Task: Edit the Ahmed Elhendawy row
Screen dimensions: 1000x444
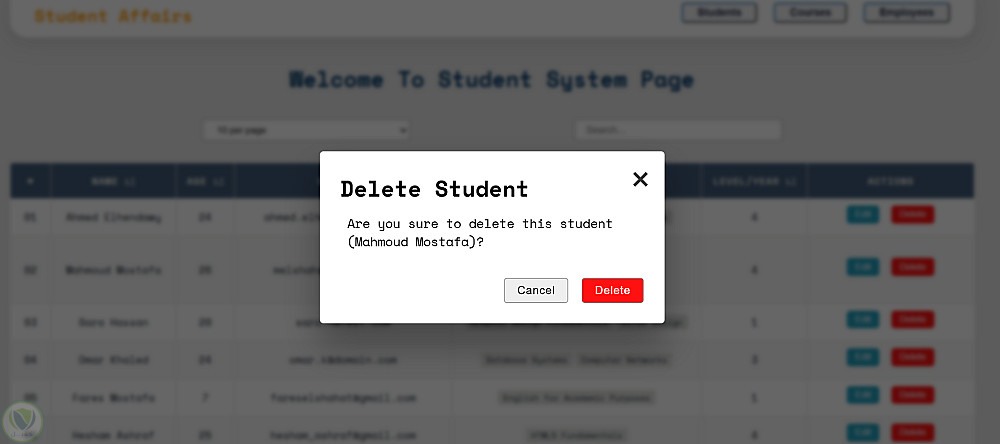Action: point(862,214)
